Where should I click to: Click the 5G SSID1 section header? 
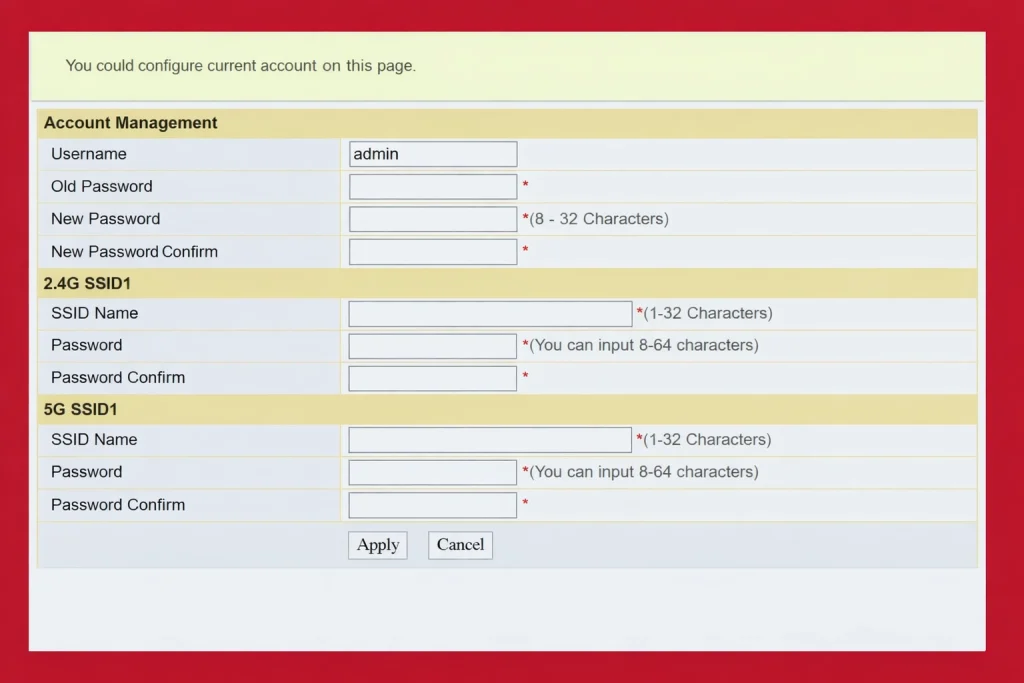[81, 409]
